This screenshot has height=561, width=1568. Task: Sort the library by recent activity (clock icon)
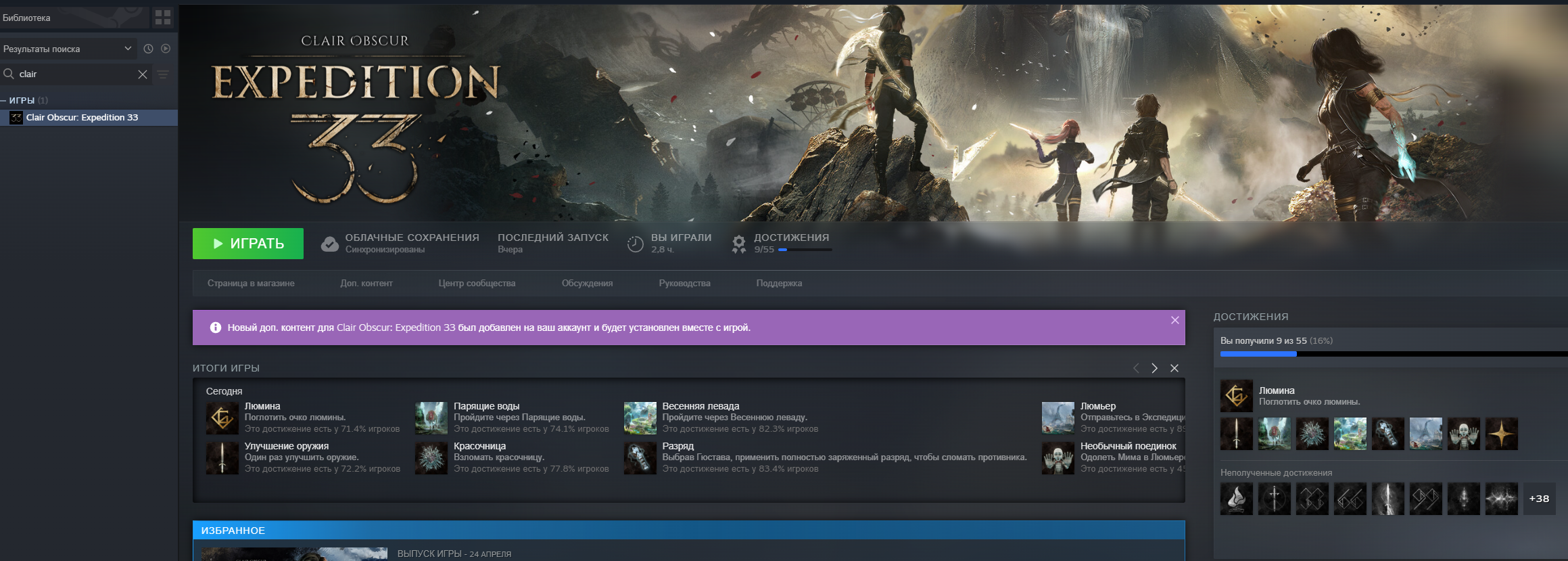point(148,49)
